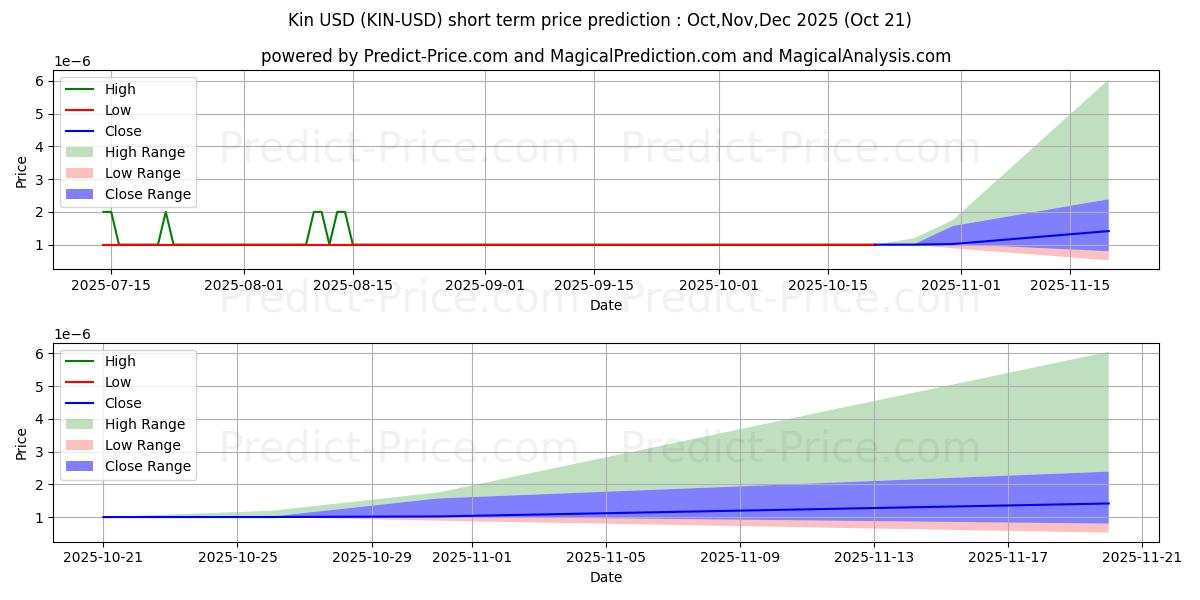Click the Price axis label of top chart

[x=22, y=170]
